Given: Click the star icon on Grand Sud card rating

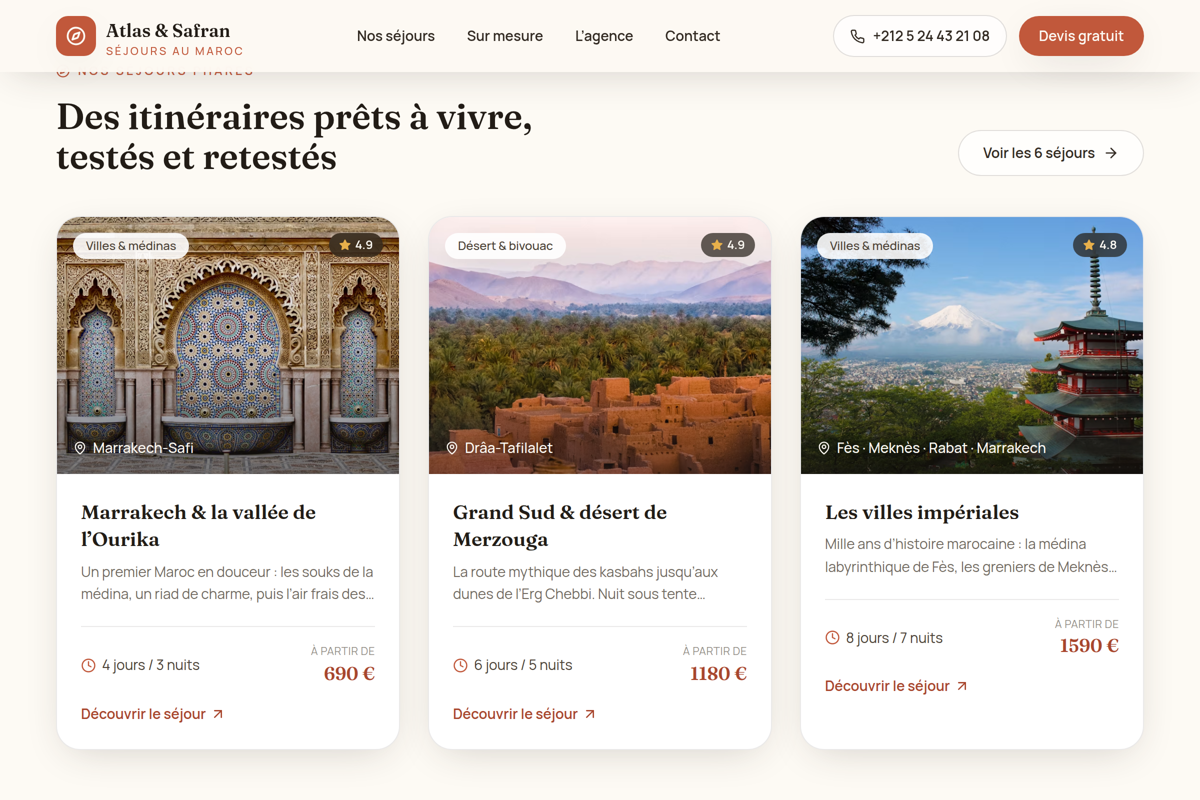Looking at the screenshot, I should point(717,245).
